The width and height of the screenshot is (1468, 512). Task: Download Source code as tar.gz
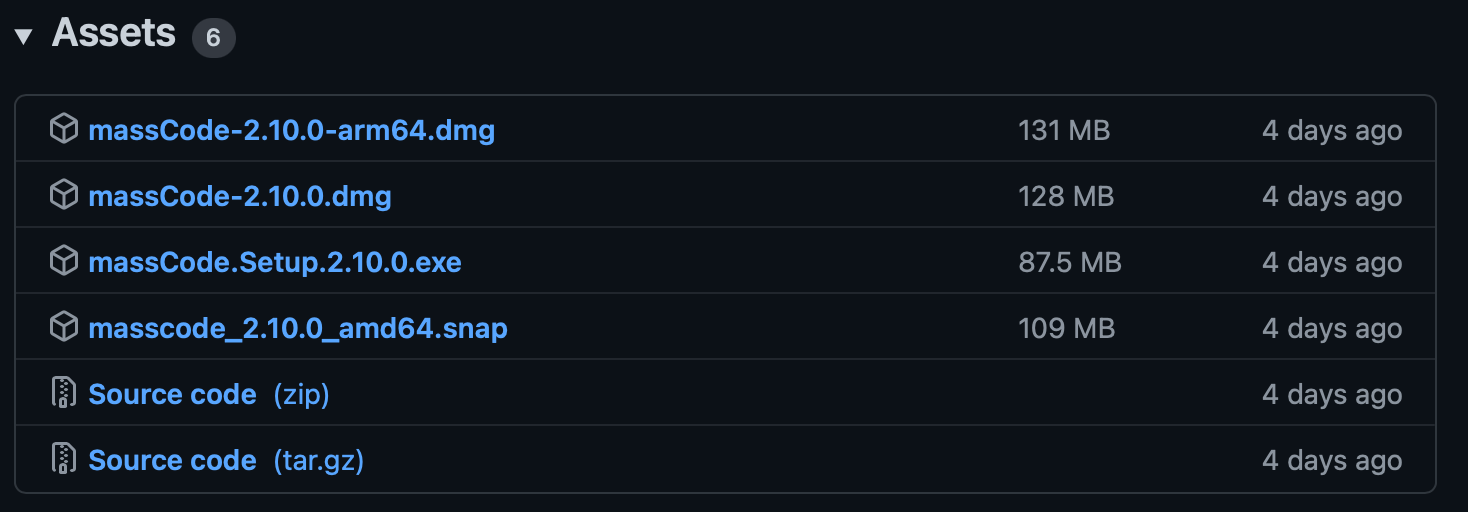[226, 460]
